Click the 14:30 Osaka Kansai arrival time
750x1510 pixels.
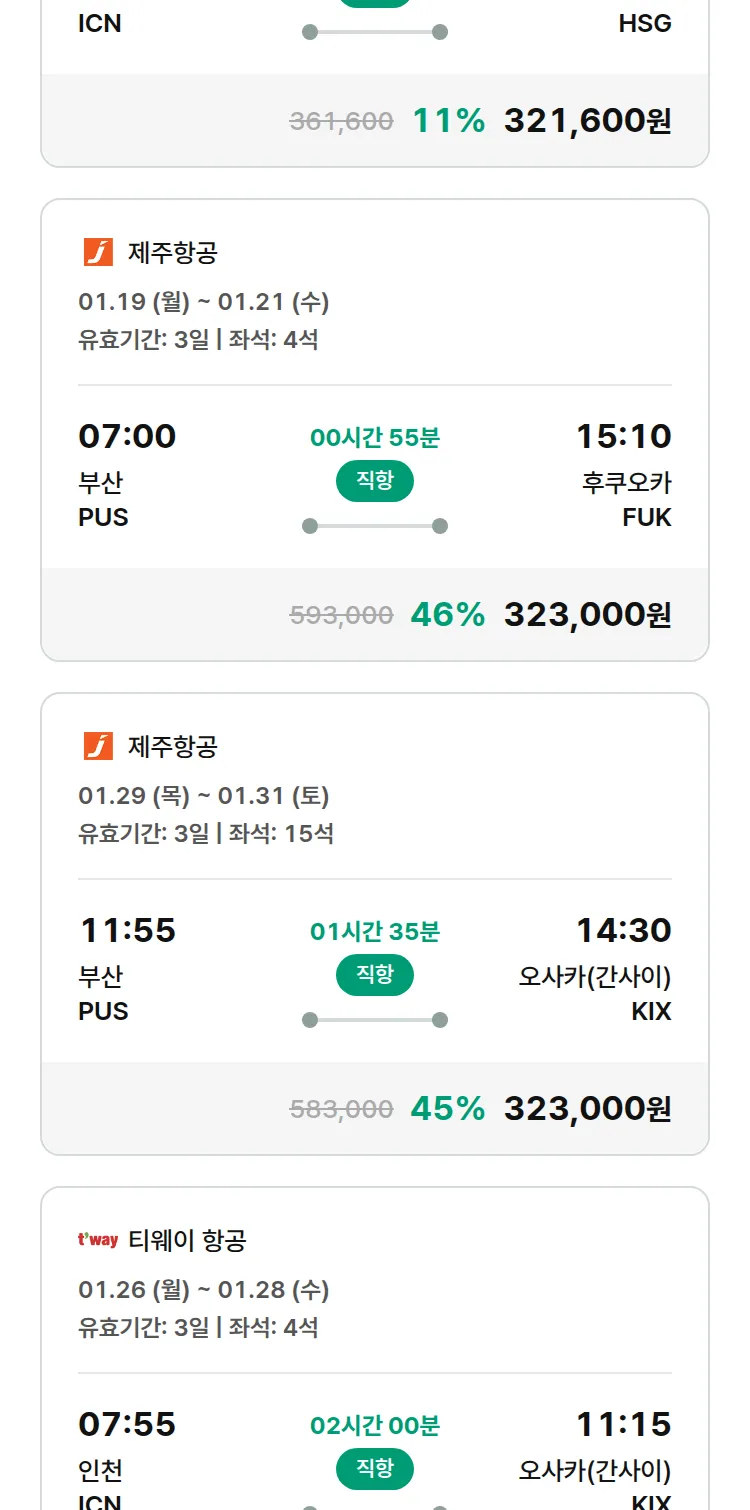(x=623, y=930)
